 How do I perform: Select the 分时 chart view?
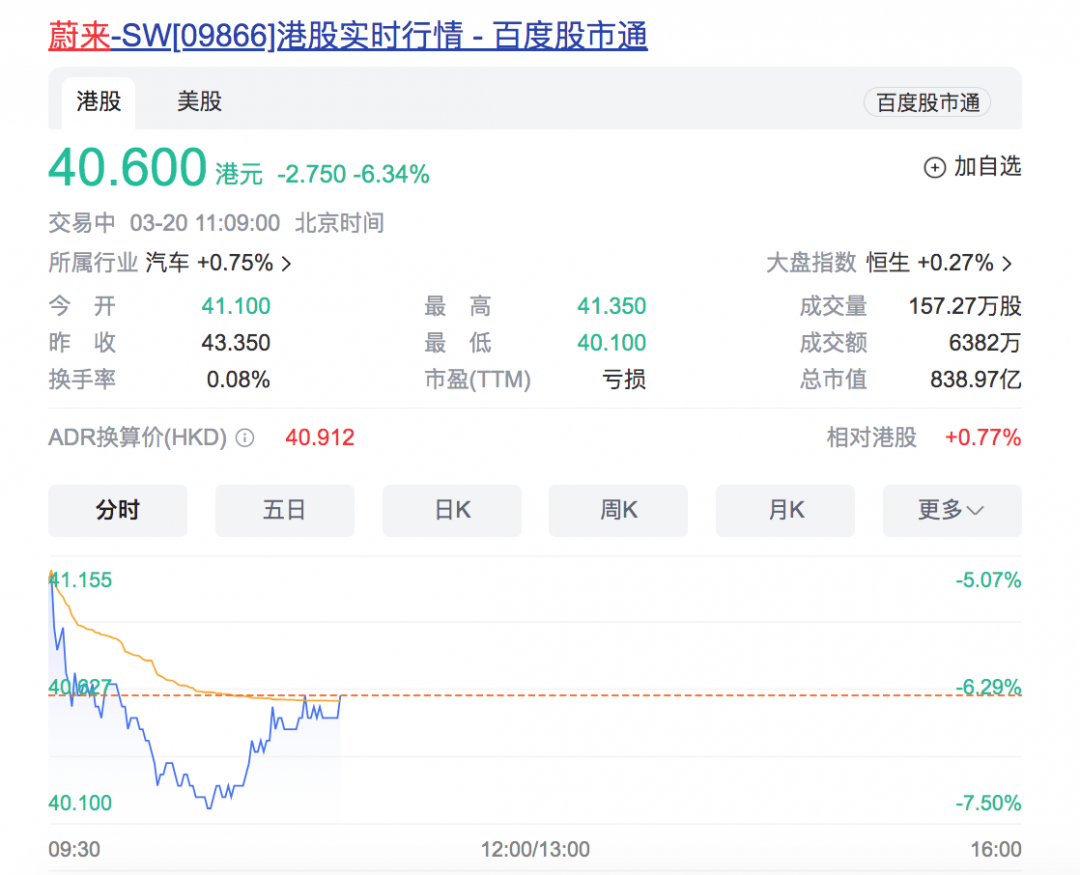[x=117, y=510]
